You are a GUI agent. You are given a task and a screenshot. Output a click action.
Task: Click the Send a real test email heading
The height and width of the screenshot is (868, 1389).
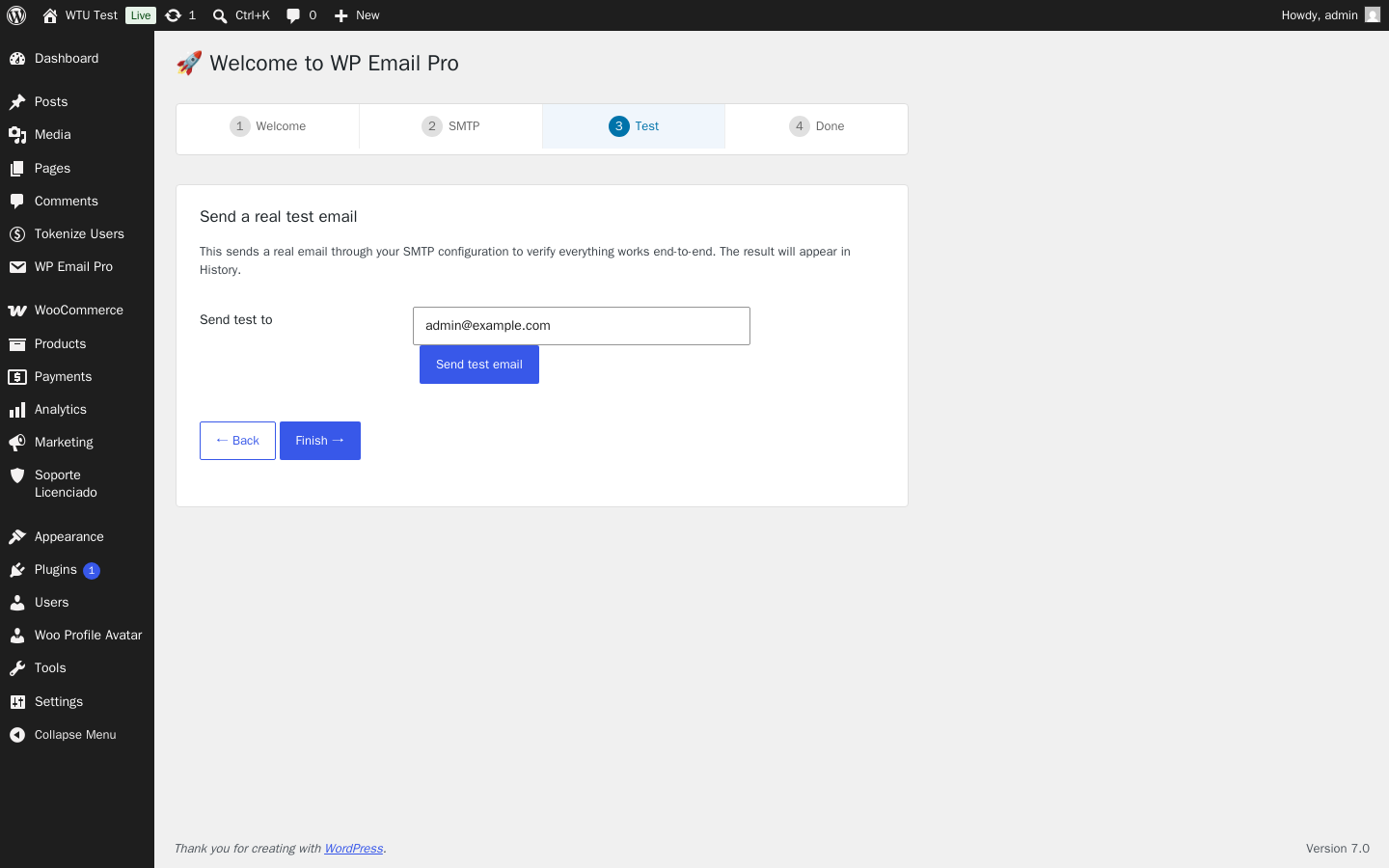coord(279,217)
